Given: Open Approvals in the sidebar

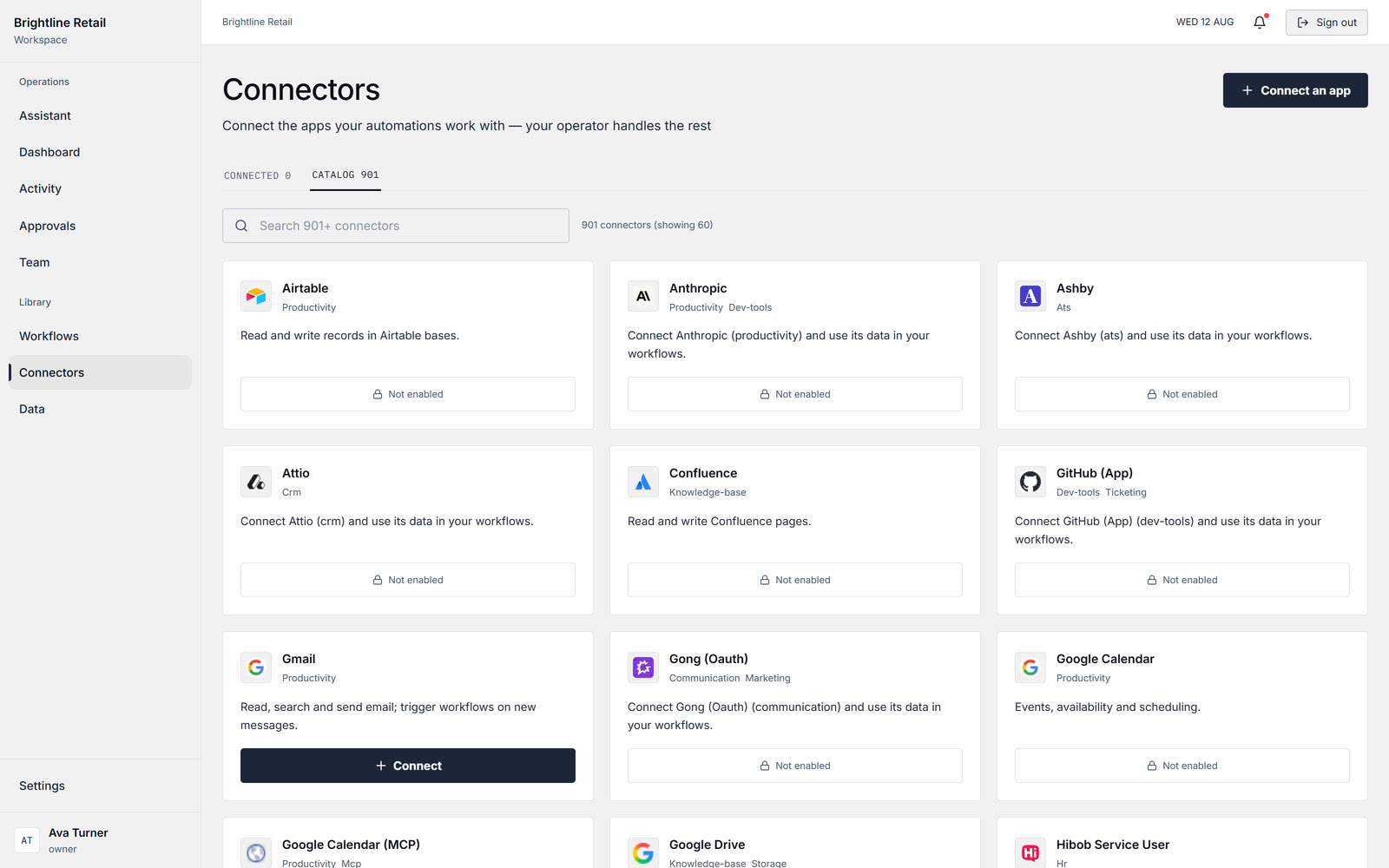Looking at the screenshot, I should point(100,226).
